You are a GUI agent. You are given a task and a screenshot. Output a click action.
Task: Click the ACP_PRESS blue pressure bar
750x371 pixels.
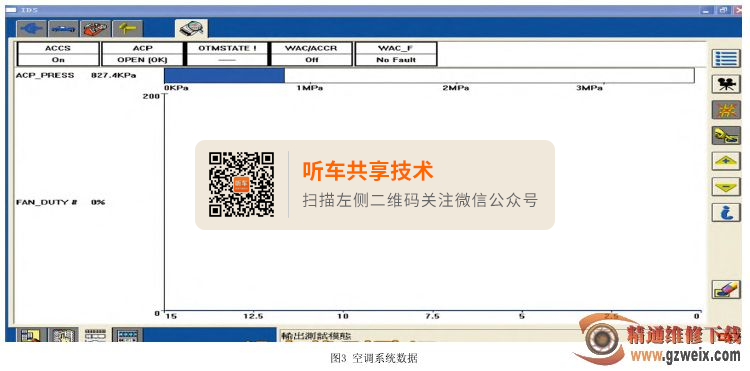[224, 76]
